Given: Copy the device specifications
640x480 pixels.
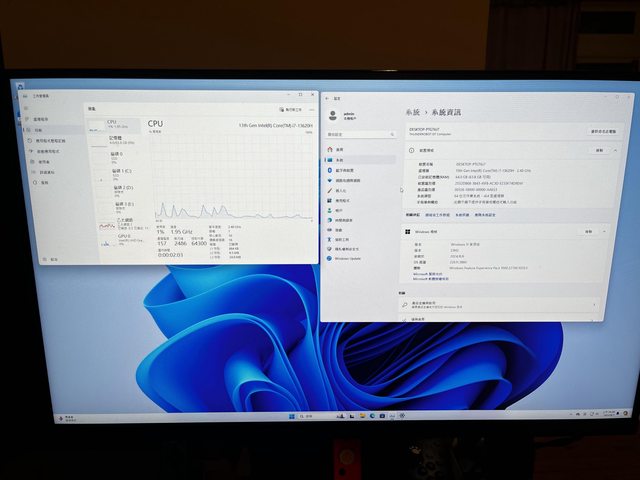Looking at the screenshot, I should click(598, 150).
